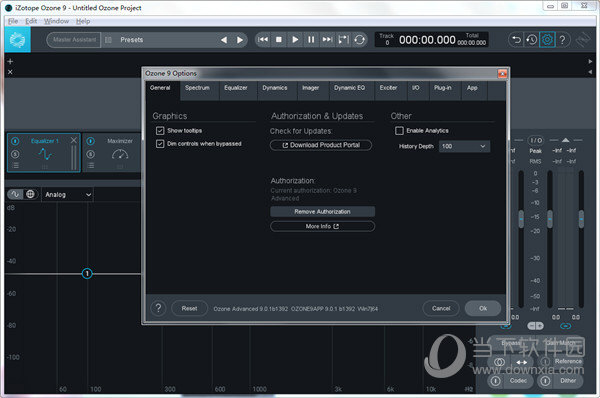
Task: Stop playback with the stop button
Action: [x=279, y=39]
